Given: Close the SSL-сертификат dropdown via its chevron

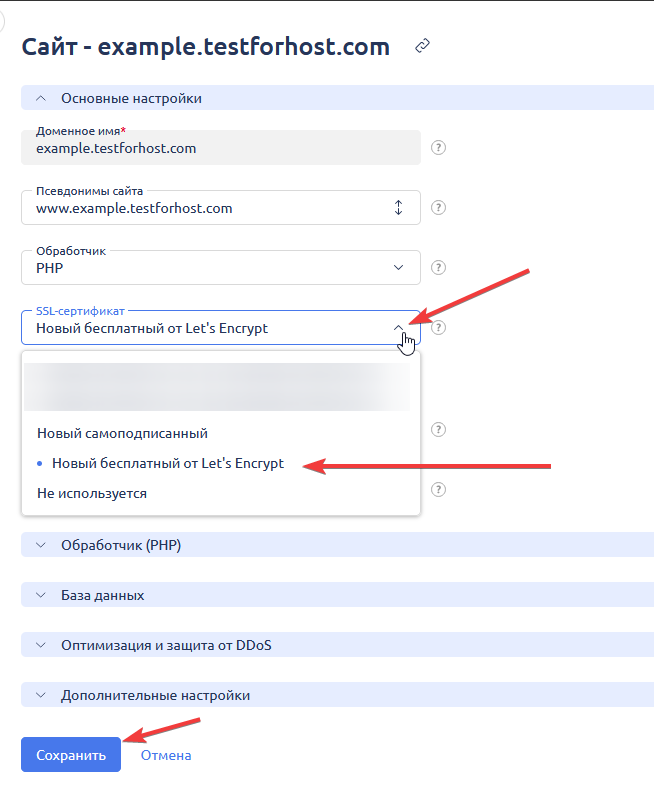Looking at the screenshot, I should click(x=398, y=327).
